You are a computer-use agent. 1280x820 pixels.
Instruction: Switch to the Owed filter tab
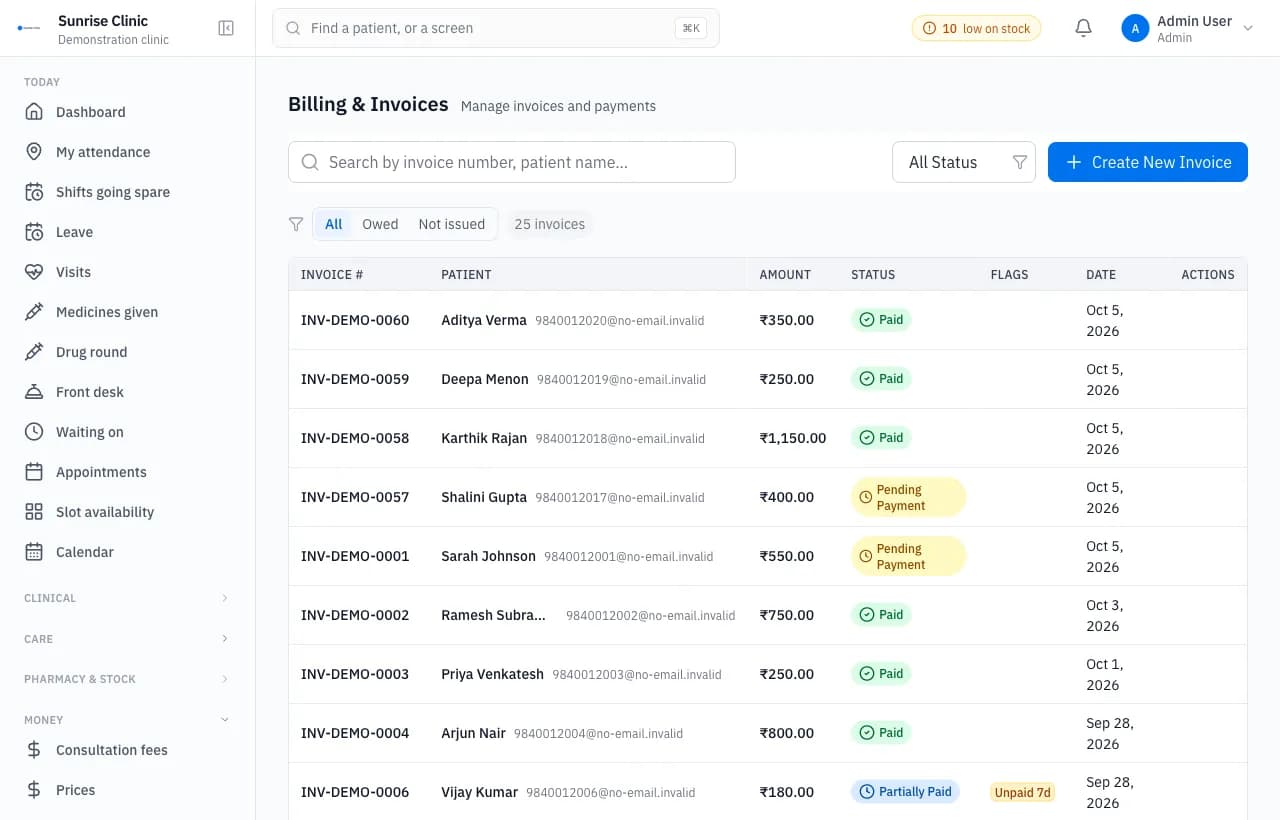[x=380, y=224]
